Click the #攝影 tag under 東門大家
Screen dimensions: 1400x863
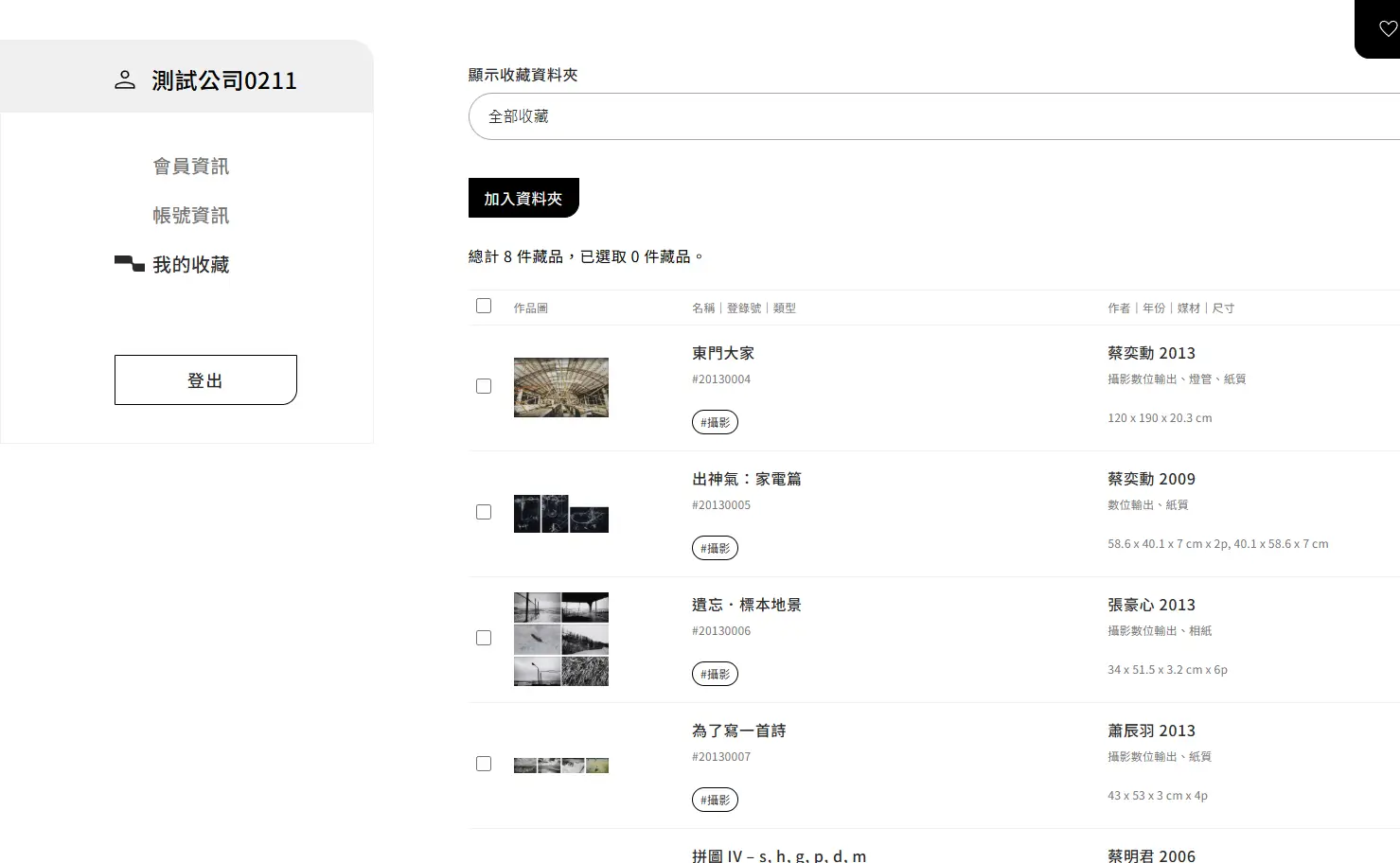[715, 422]
